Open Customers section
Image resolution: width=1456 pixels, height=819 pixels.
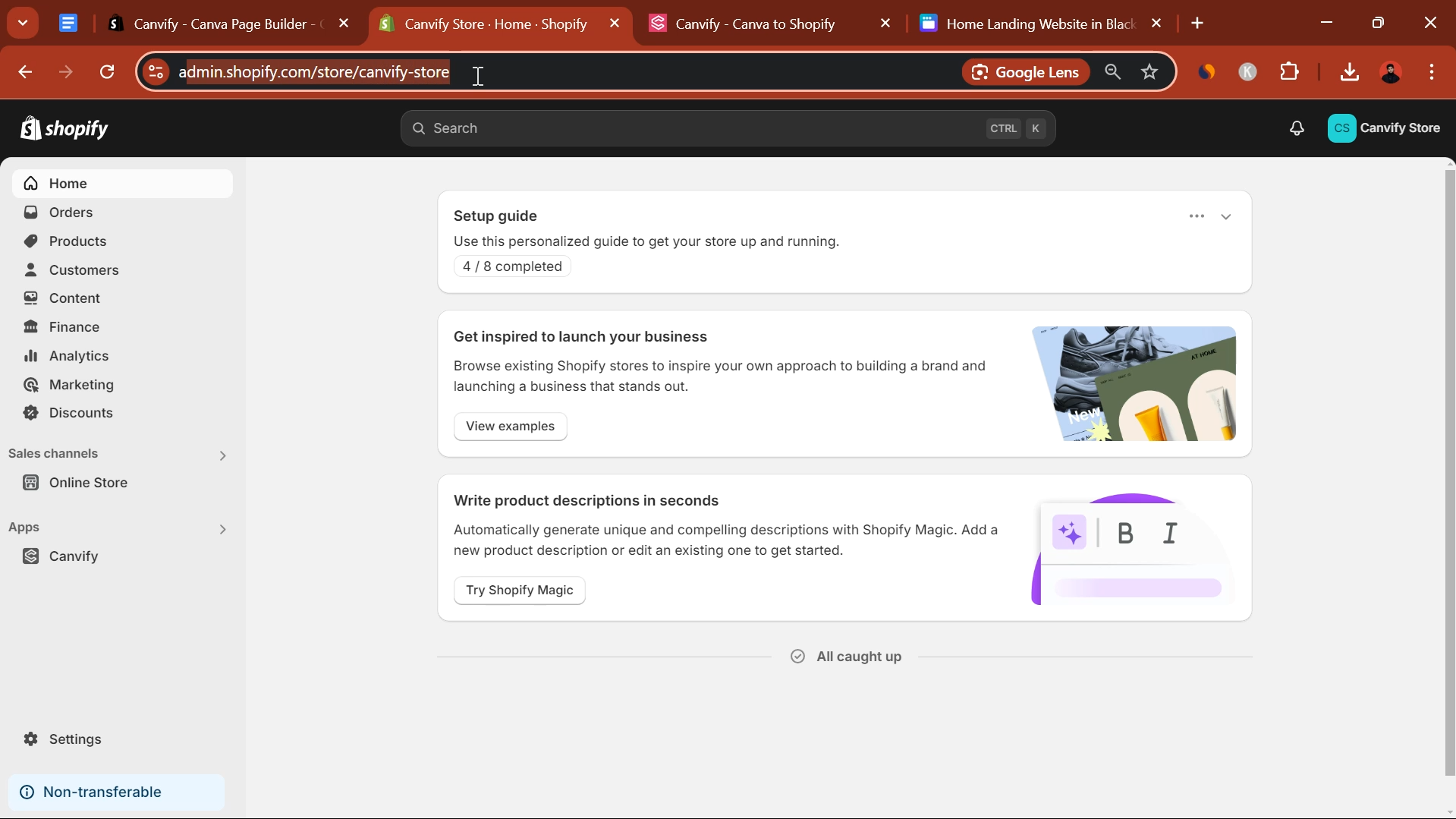click(x=122, y=270)
